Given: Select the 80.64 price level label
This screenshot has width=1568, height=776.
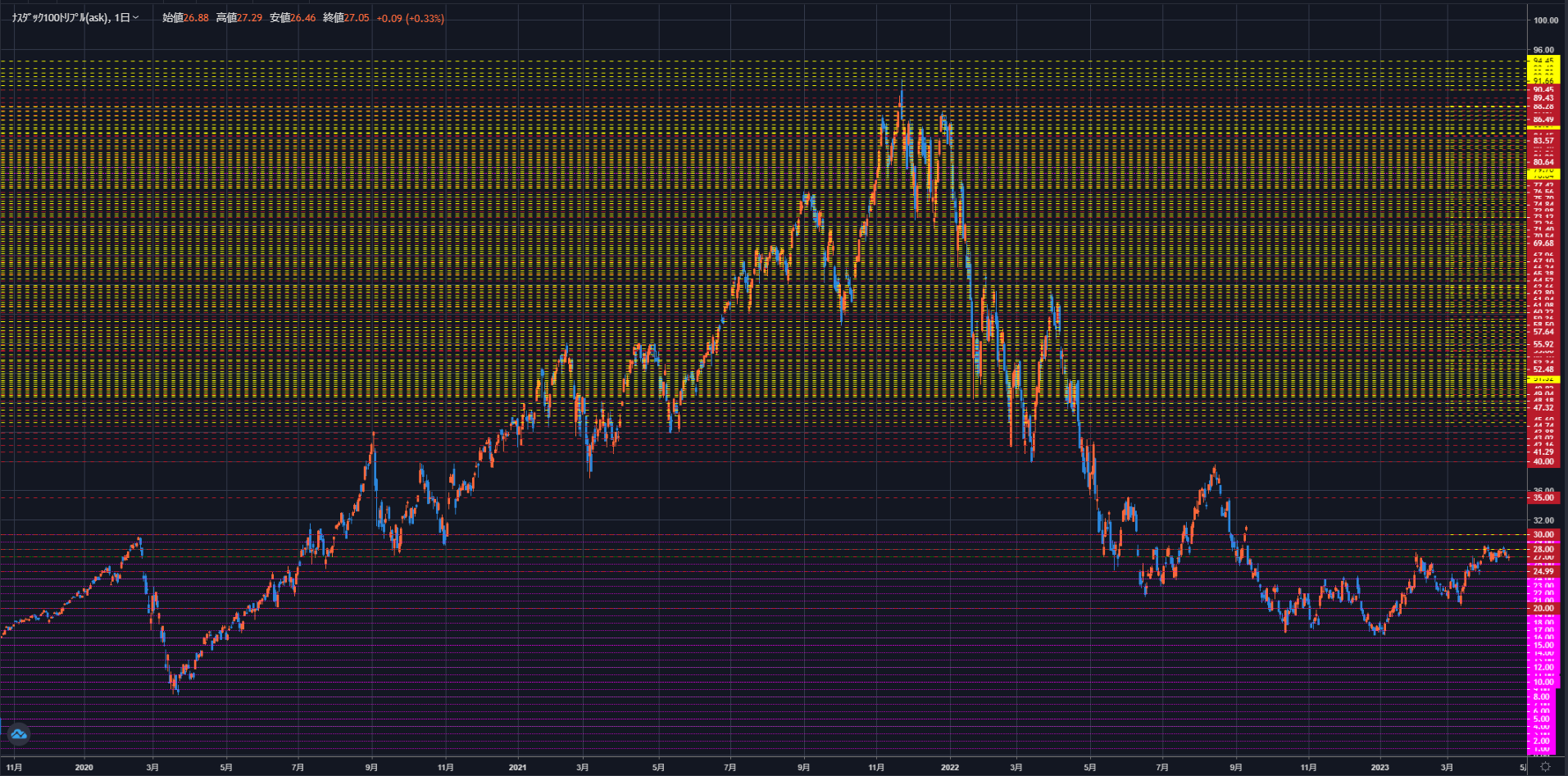Looking at the screenshot, I should coord(1543,162).
